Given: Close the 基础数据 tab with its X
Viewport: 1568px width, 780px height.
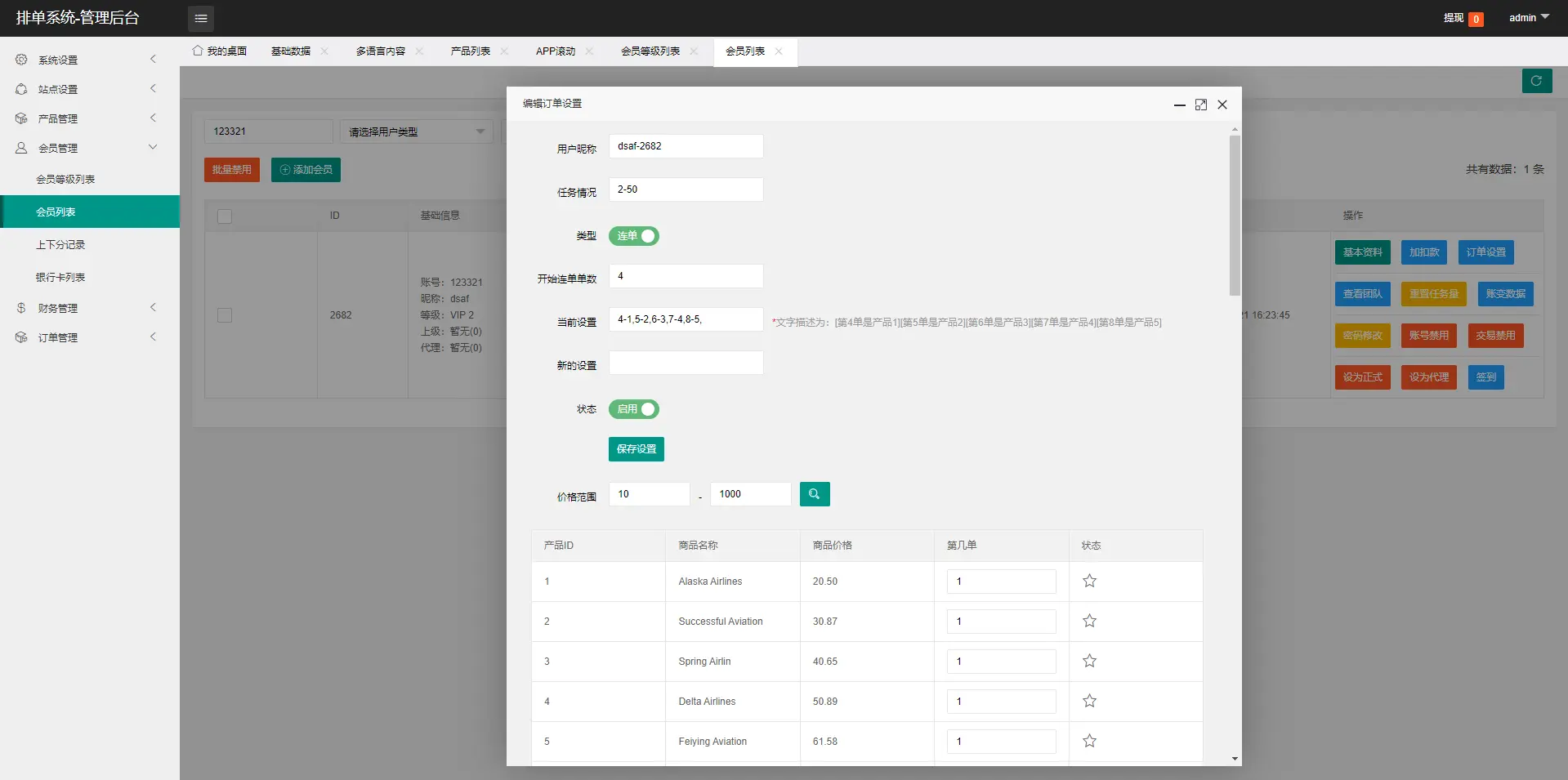Looking at the screenshot, I should click(x=324, y=51).
